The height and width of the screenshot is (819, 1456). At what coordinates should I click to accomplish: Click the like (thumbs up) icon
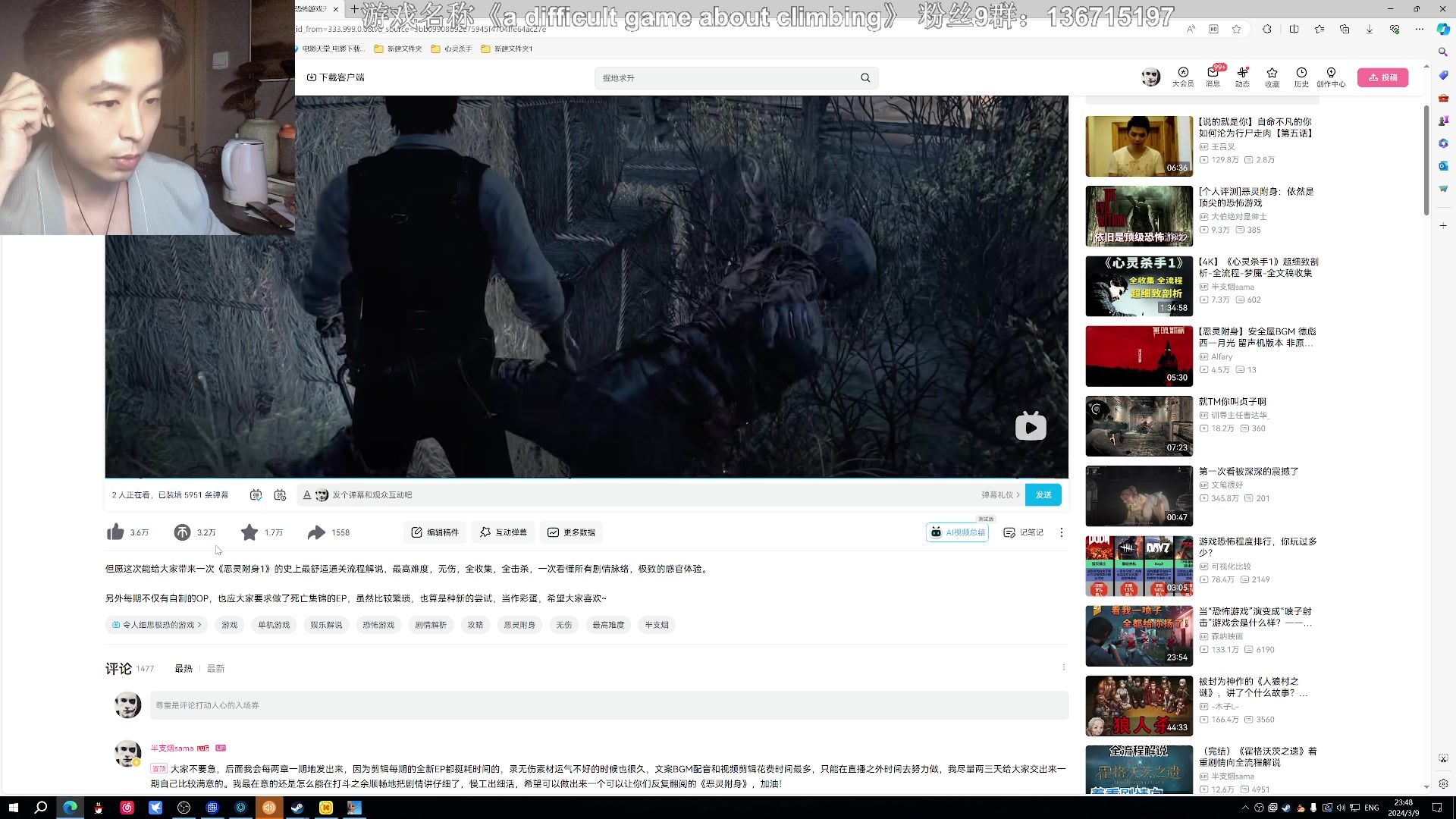pyautogui.click(x=115, y=532)
